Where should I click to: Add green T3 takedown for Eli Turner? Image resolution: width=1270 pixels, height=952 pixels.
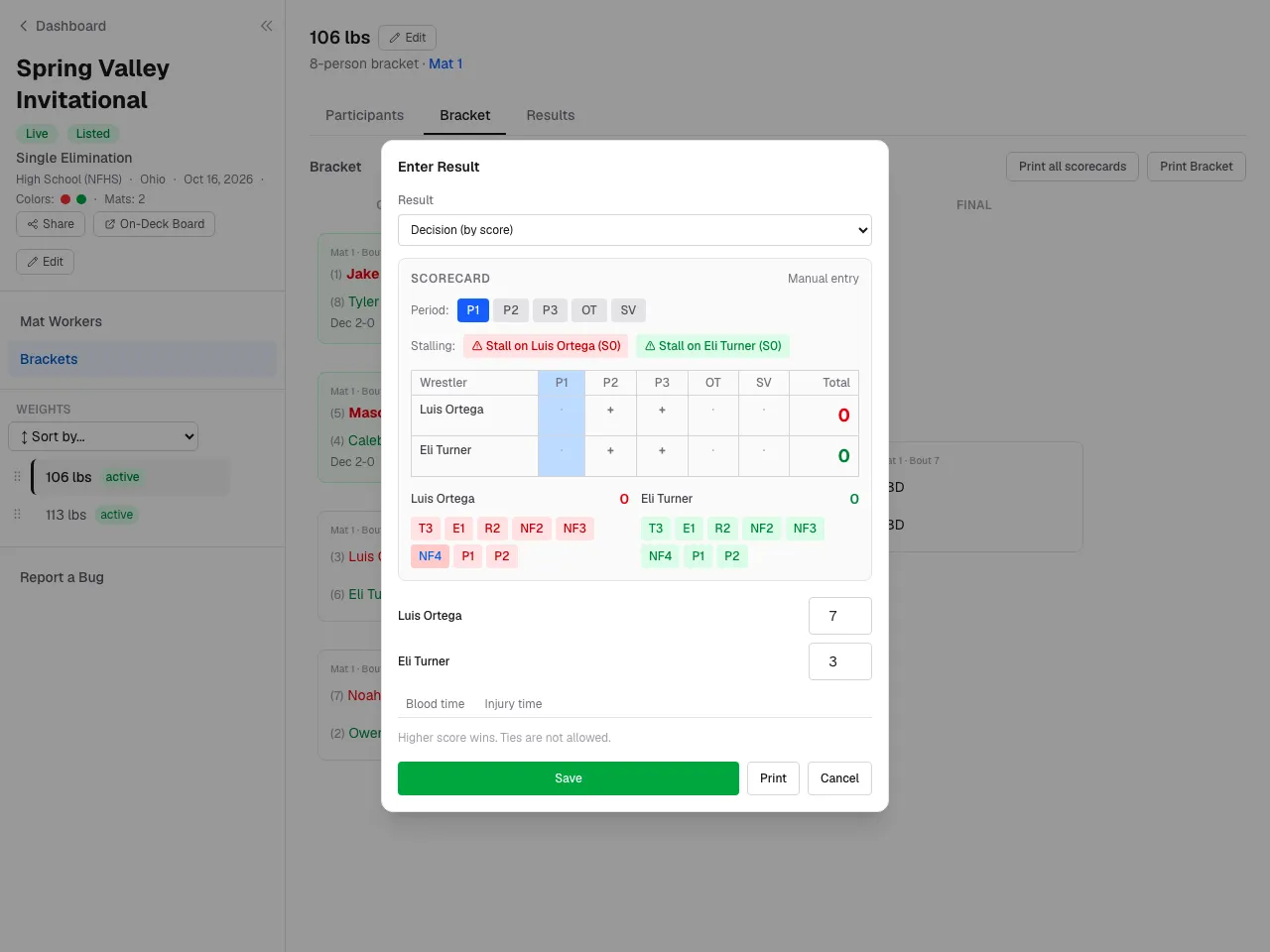click(x=656, y=529)
